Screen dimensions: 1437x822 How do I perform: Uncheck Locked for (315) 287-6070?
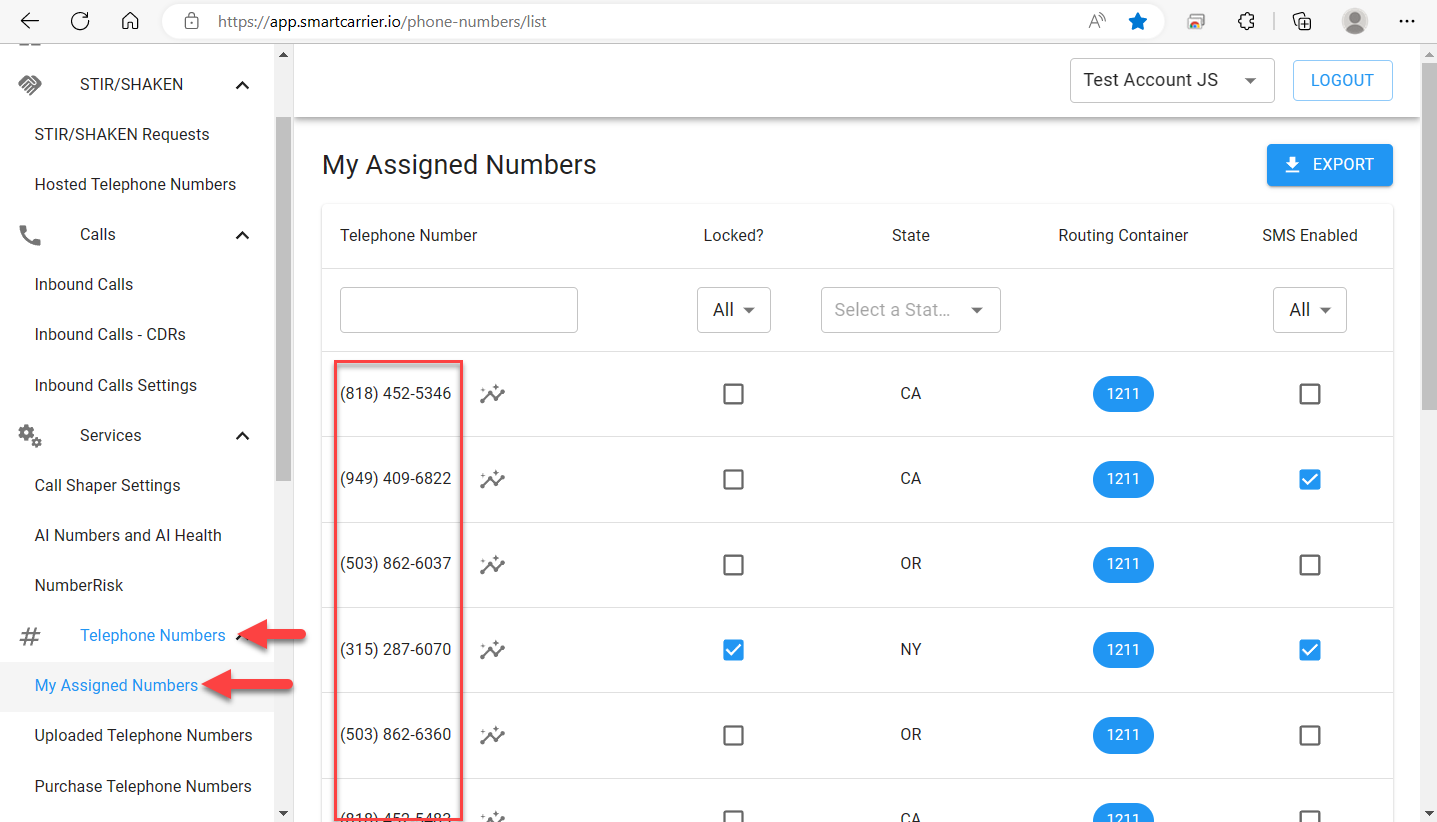pyautogui.click(x=733, y=650)
